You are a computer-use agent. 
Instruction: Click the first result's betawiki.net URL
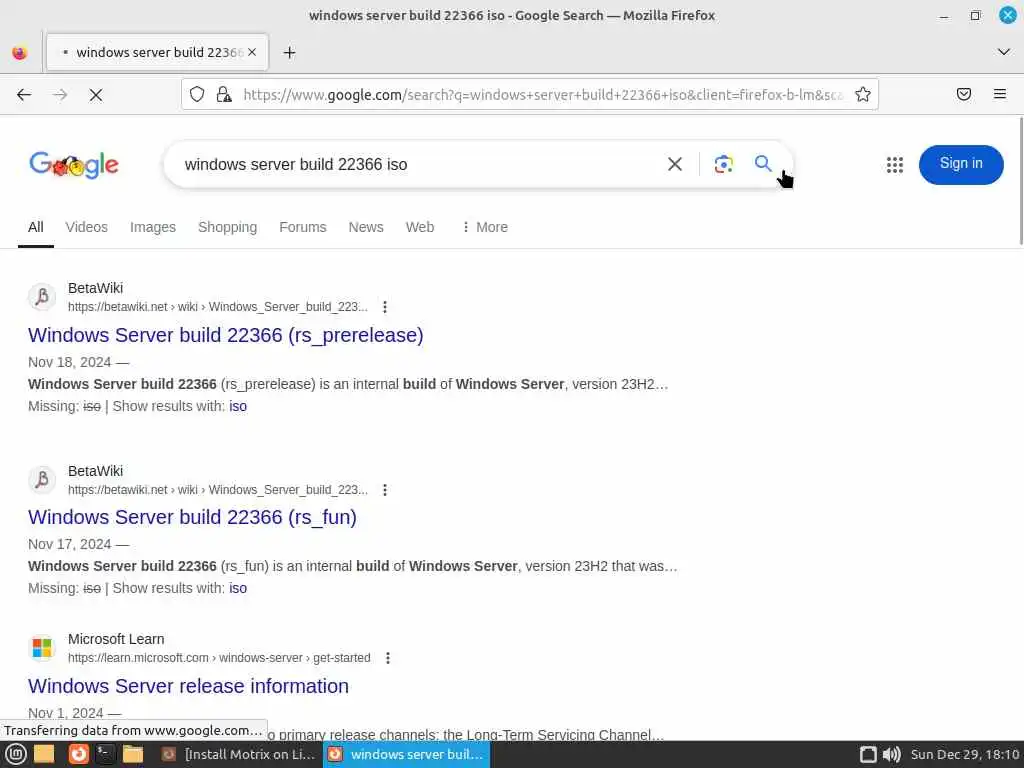pyautogui.click(x=217, y=307)
